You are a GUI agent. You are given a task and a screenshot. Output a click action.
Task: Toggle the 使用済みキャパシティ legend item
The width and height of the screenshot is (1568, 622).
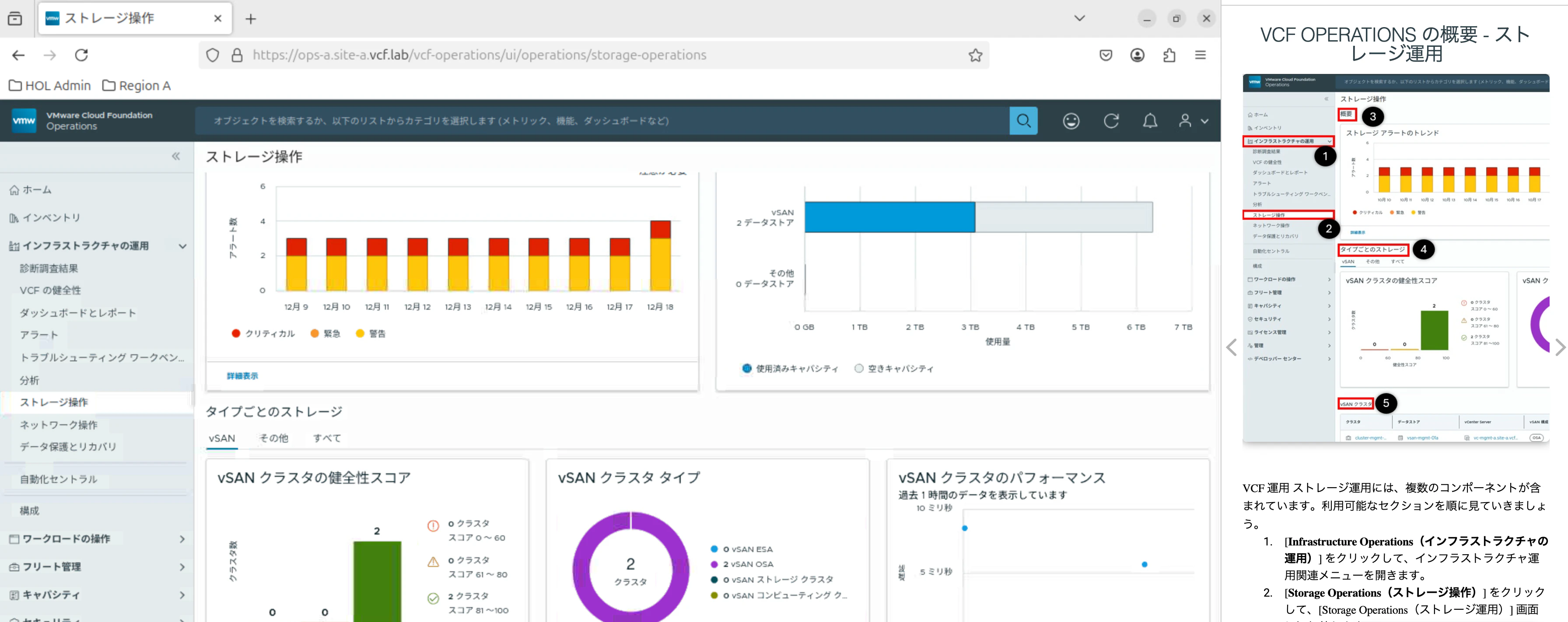coord(790,368)
